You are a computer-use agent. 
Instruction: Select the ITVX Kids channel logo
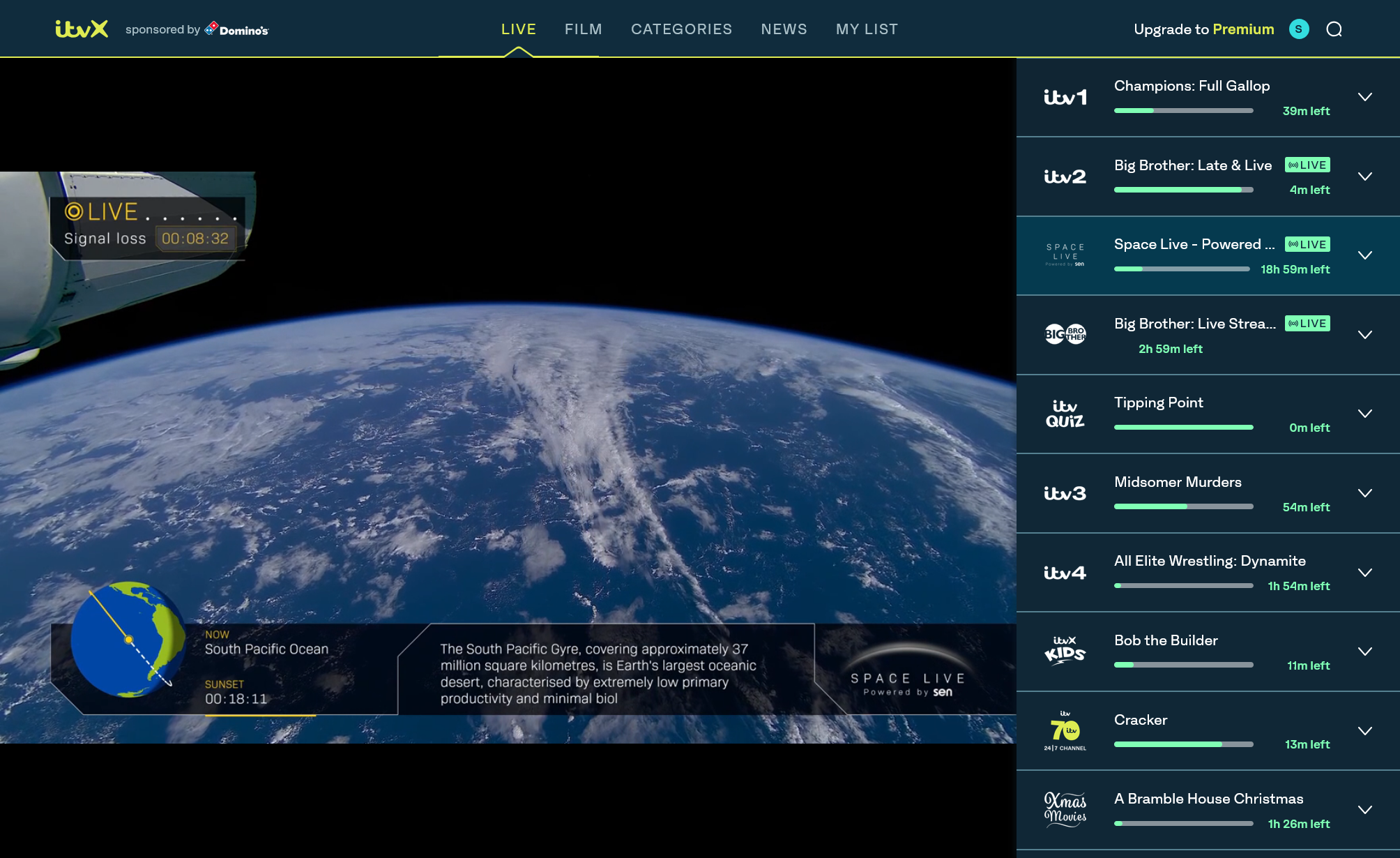[x=1065, y=651]
